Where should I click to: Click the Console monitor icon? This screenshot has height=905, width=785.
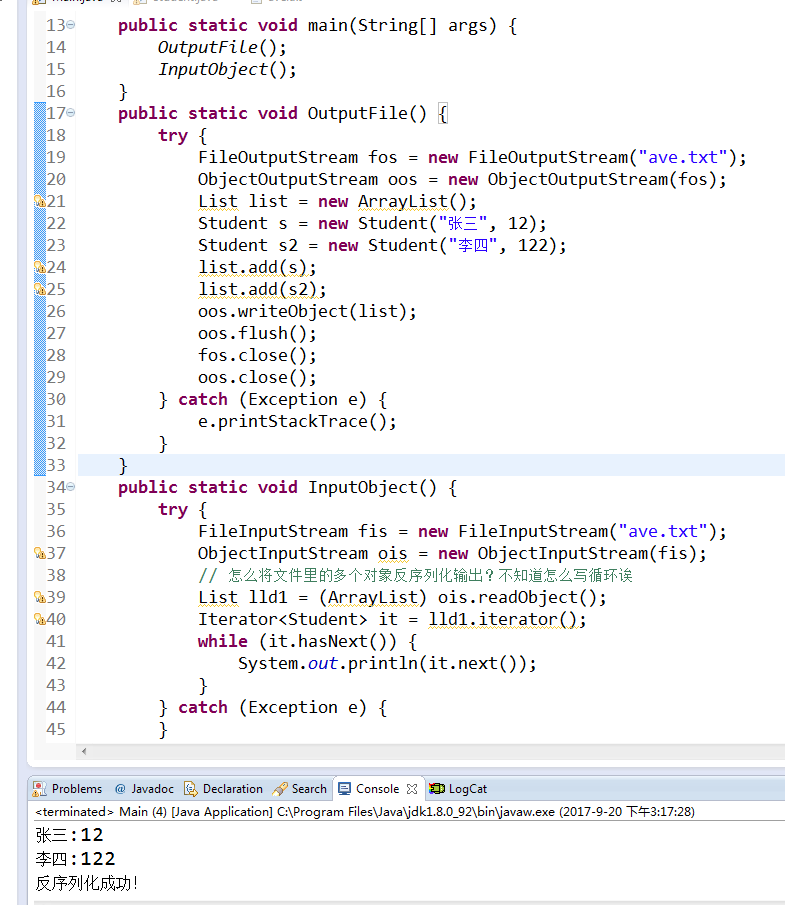pos(345,789)
